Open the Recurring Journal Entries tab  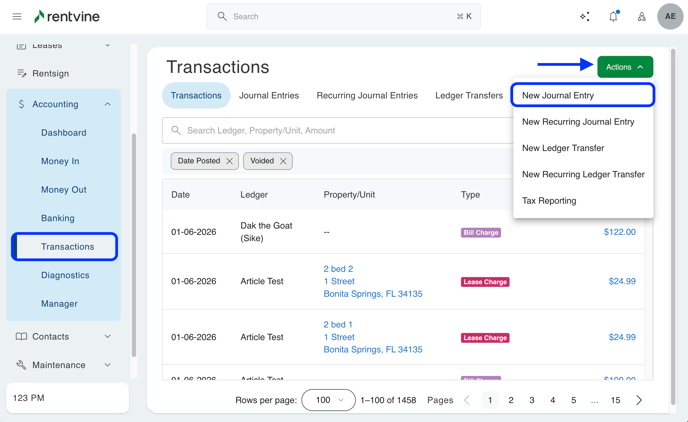point(367,96)
